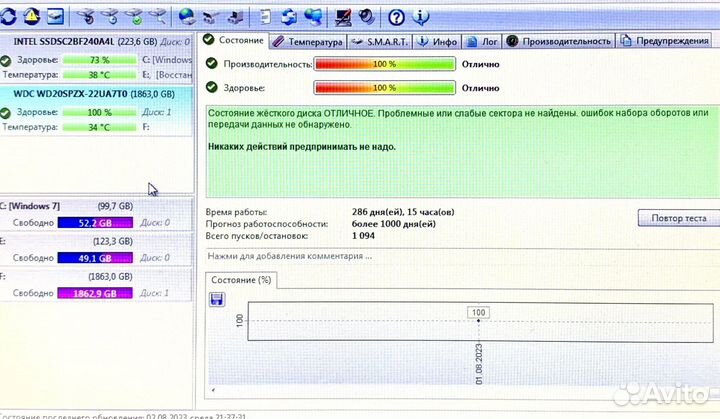This screenshot has width=720, height=419.
Task: Click the speaker sound toolbar icon
Action: tap(366, 17)
